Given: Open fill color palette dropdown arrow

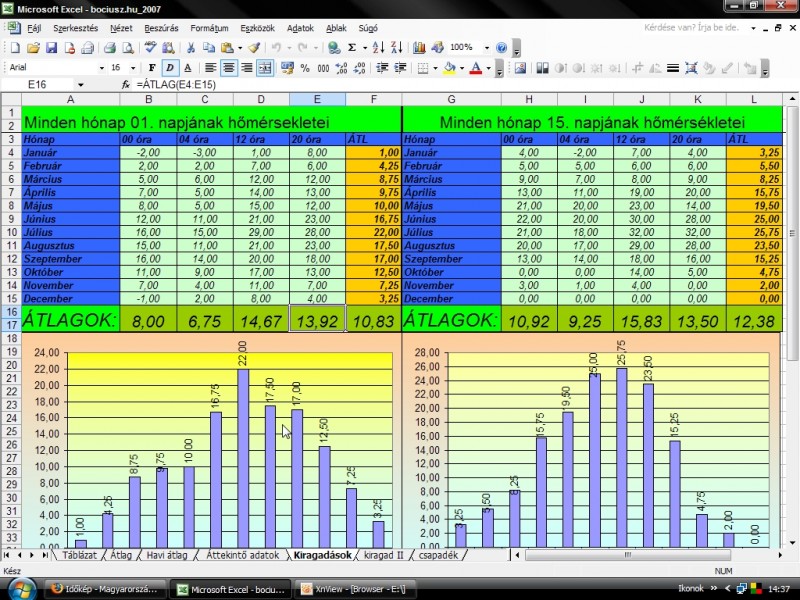Looking at the screenshot, I should [x=462, y=68].
